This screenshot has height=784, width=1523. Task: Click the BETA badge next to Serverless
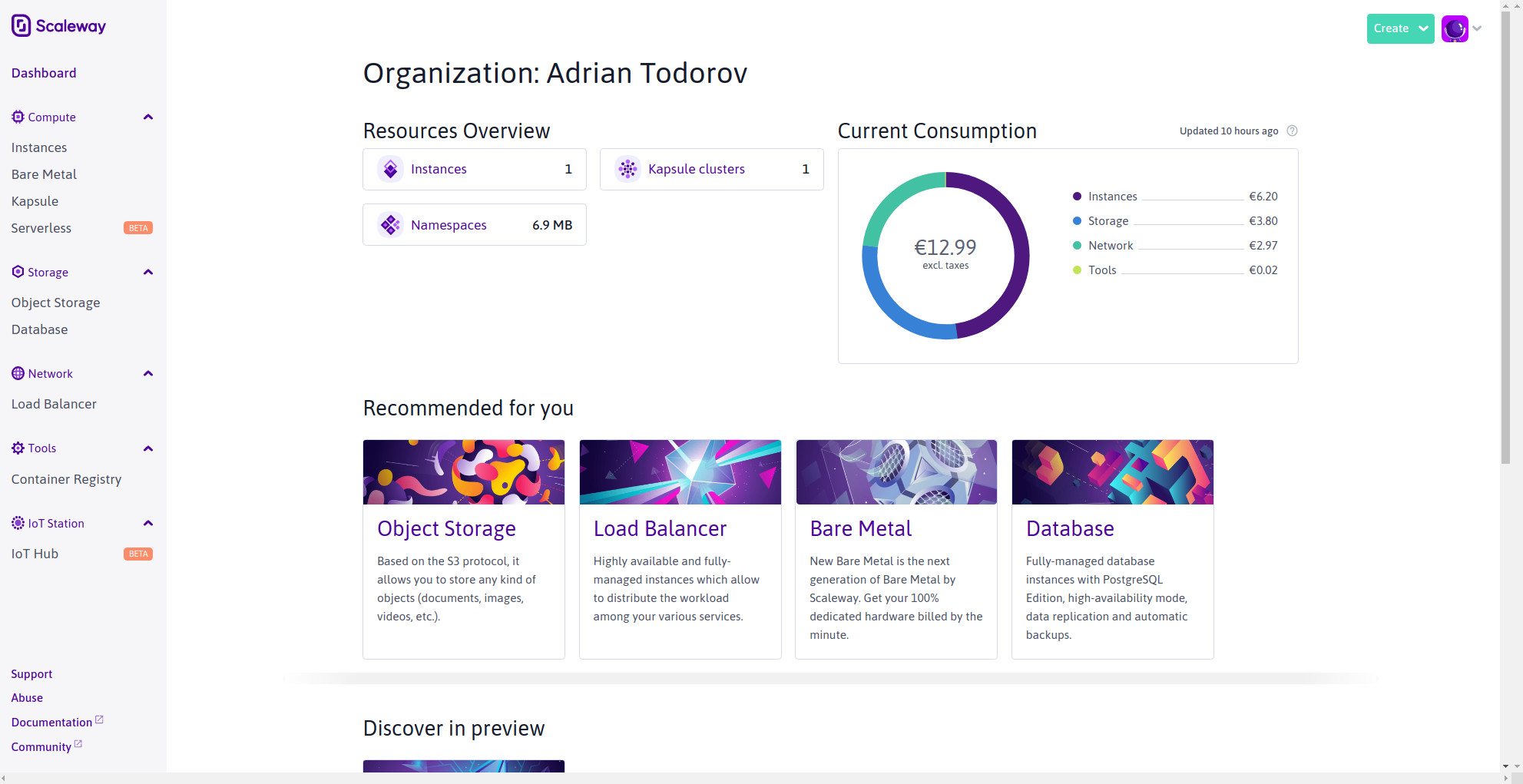coord(138,228)
